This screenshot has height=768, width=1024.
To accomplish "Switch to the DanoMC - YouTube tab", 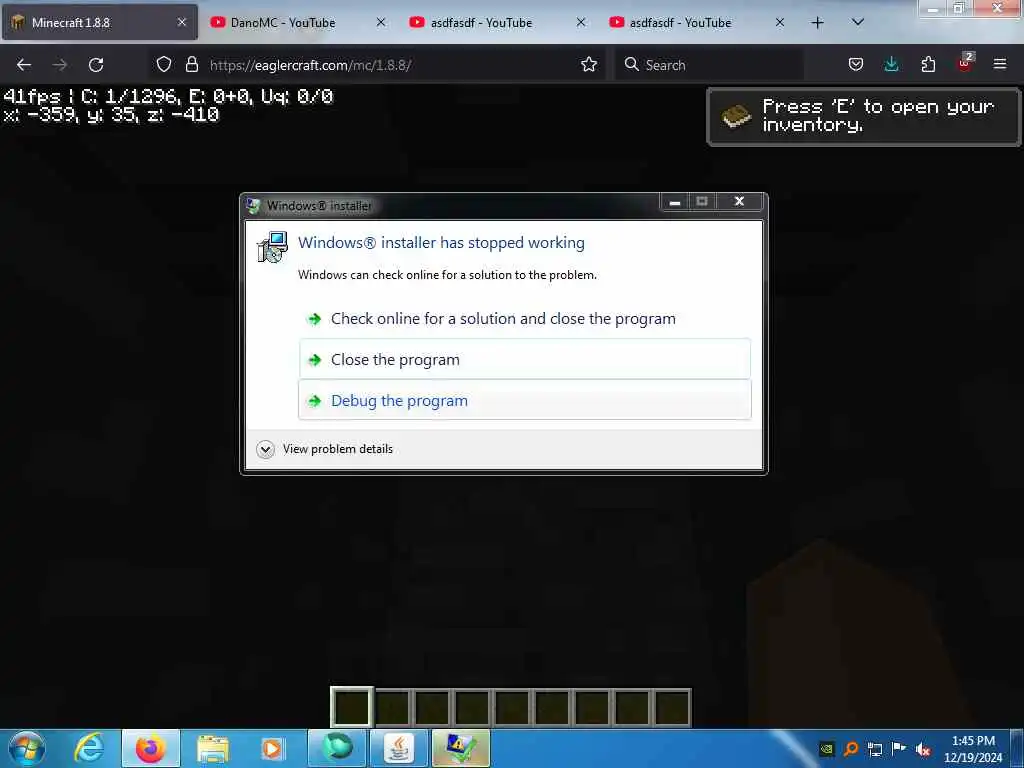I will 298,23.
